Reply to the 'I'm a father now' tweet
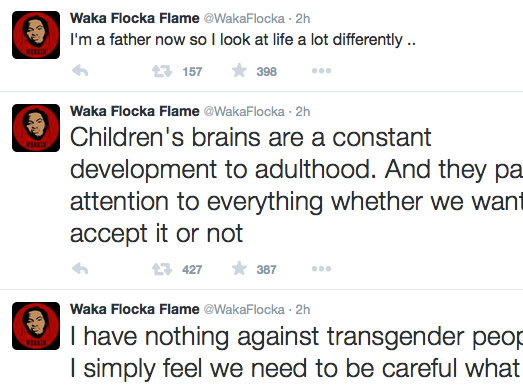The width and height of the screenshot is (523, 389). pos(80,71)
